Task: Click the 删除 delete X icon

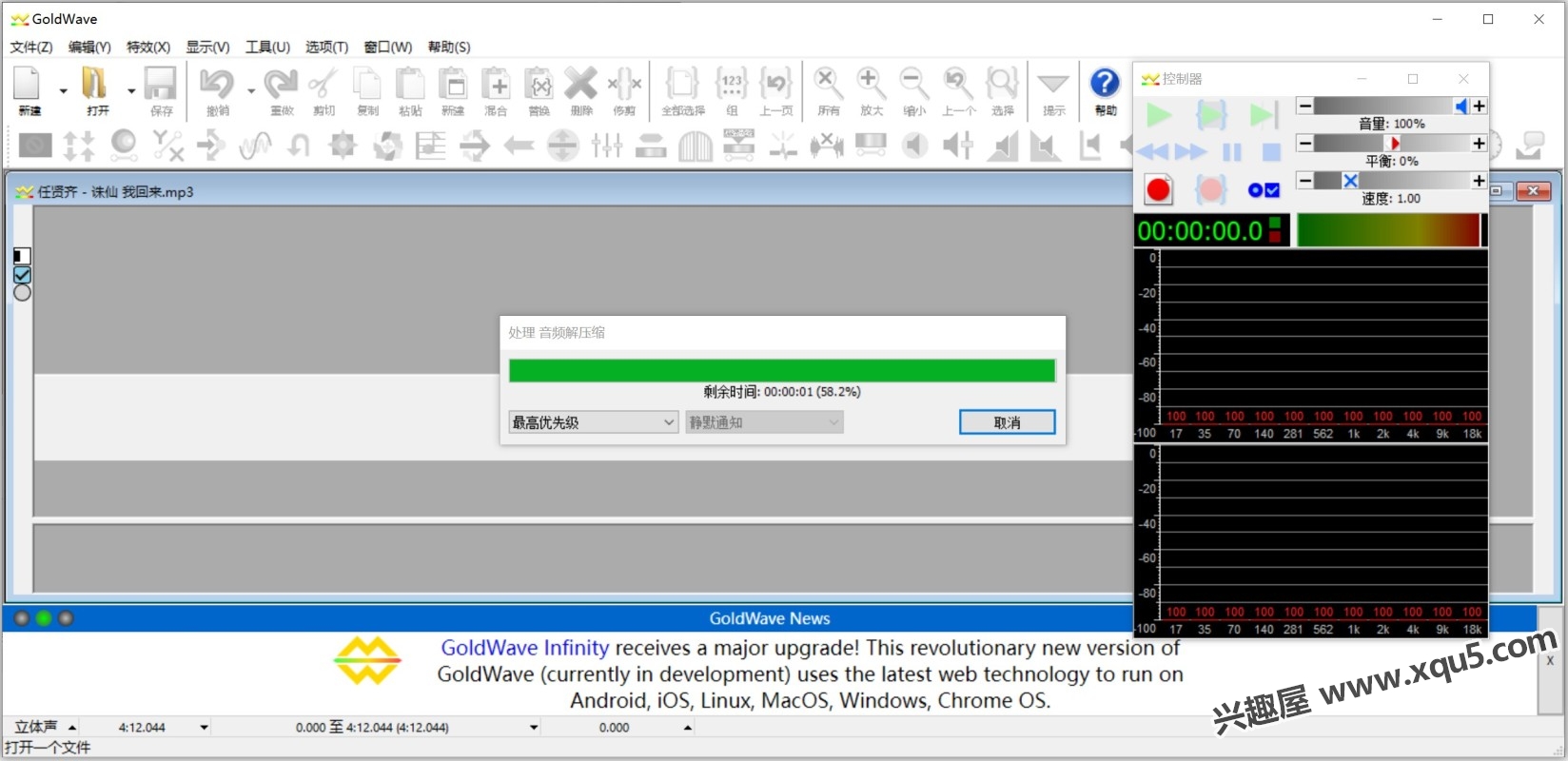Action: 581,85
